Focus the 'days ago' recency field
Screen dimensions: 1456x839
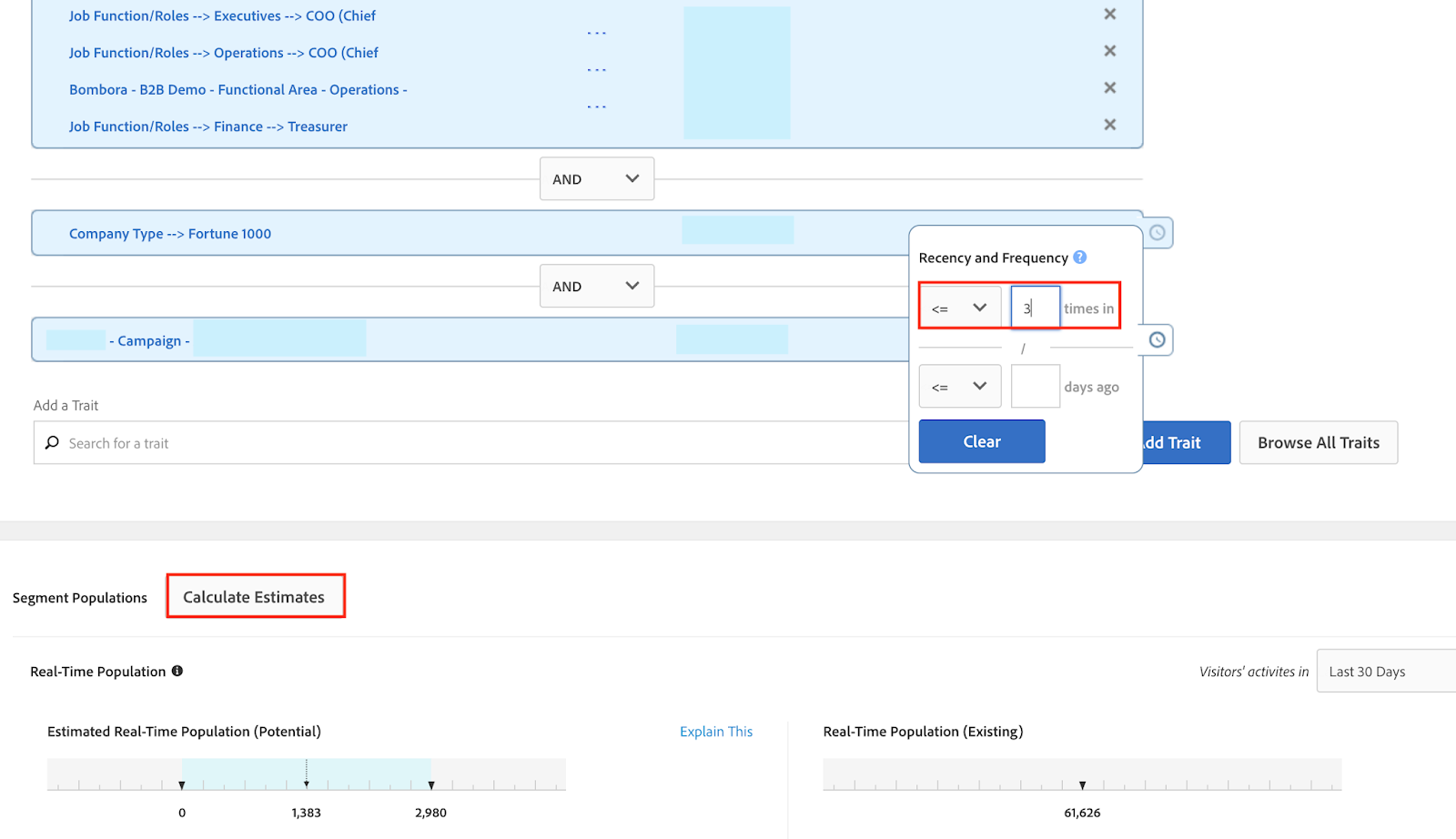click(1036, 386)
